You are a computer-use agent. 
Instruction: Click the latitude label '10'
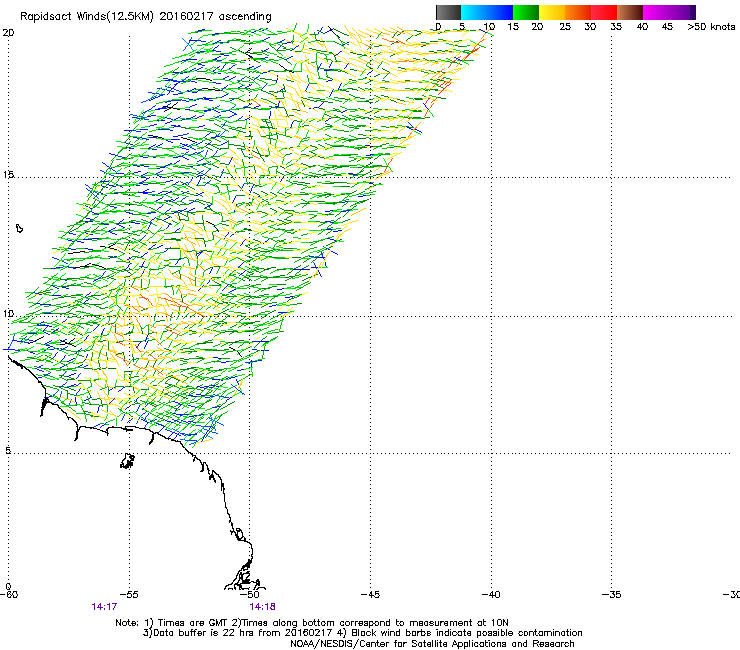pos(8,313)
